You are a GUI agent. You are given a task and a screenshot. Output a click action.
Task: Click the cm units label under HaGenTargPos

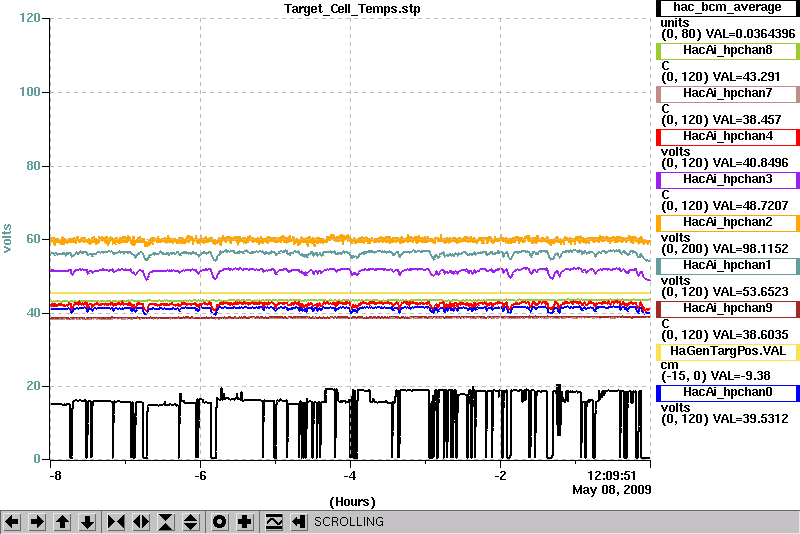point(669,365)
